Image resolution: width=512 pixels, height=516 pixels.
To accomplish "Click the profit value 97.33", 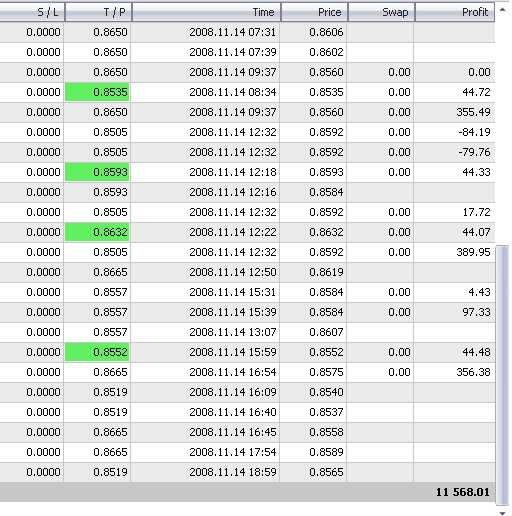I will [x=476, y=312].
